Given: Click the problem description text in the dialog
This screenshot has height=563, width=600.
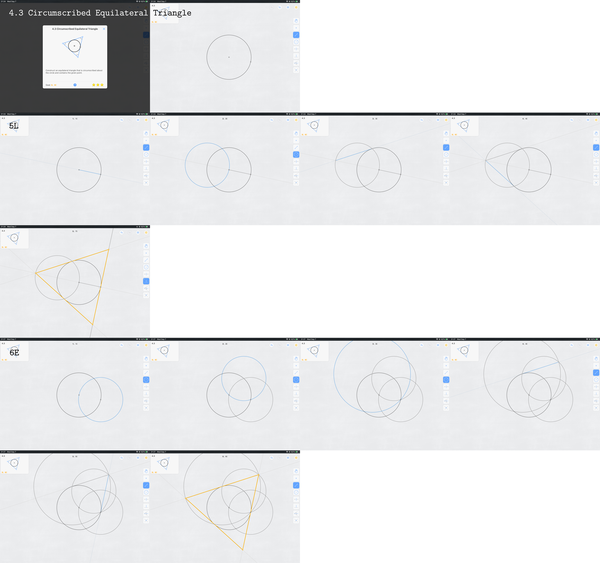Looking at the screenshot, I should point(74,71).
